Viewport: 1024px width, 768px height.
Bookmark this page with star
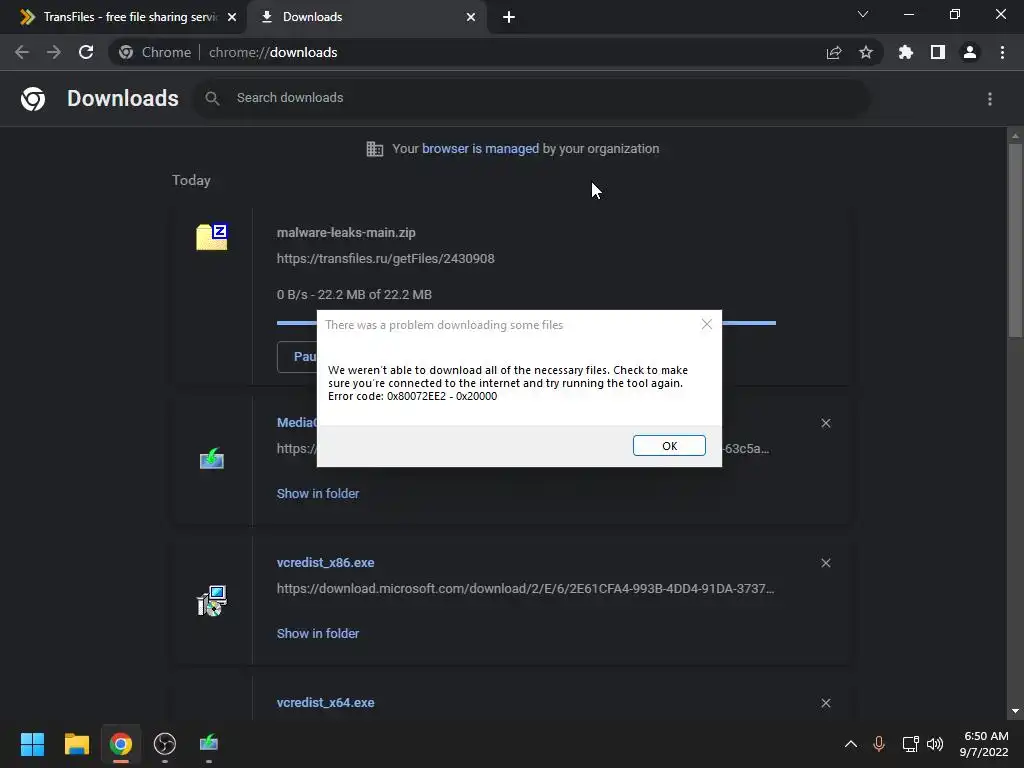866,52
